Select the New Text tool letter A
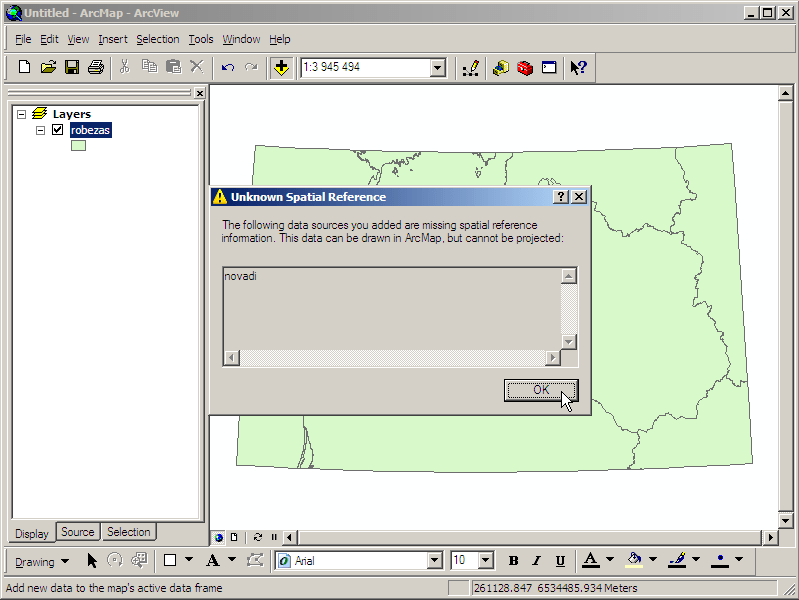This screenshot has width=799, height=600. (x=213, y=561)
